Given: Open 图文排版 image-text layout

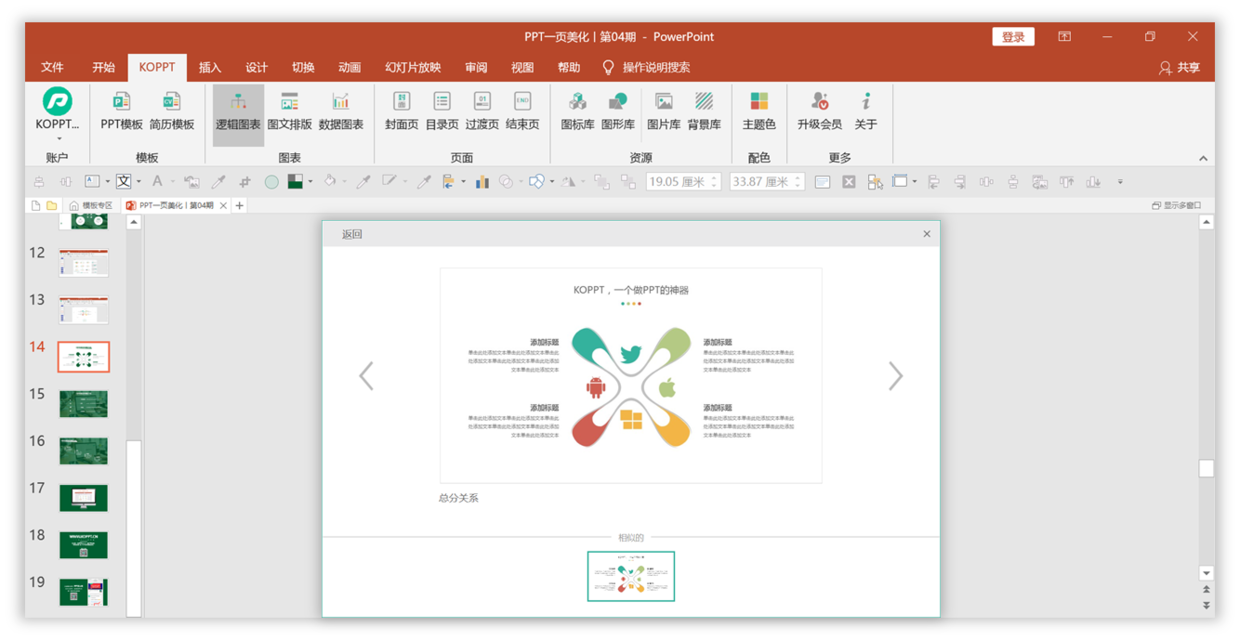Looking at the screenshot, I should 289,111.
